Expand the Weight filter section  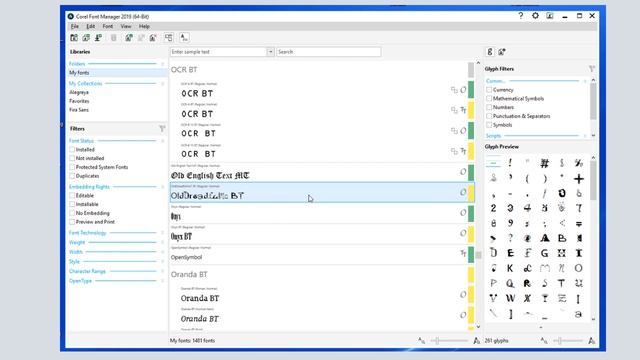(x=162, y=242)
